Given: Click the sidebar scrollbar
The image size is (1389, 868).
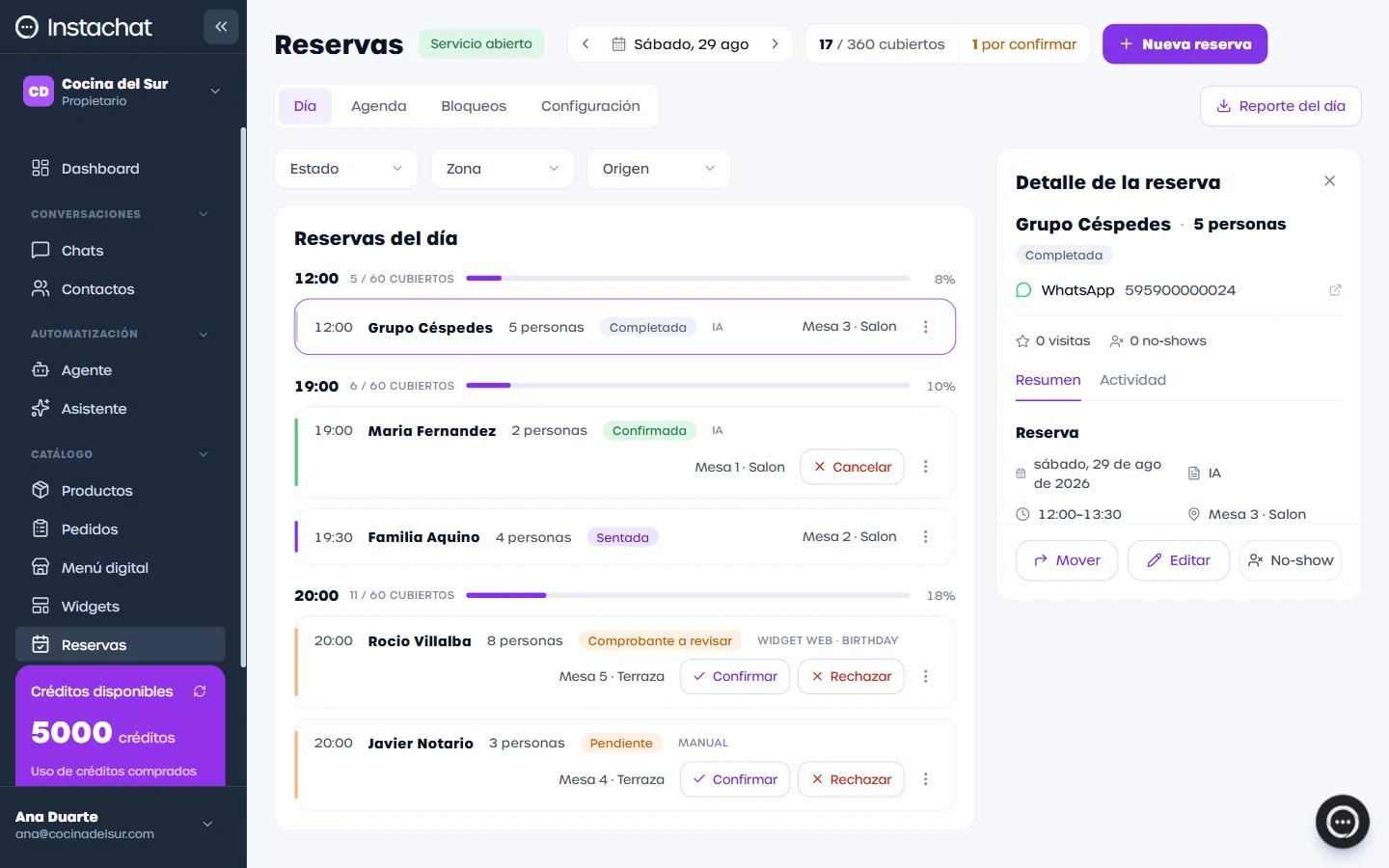Looking at the screenshot, I should [x=243, y=397].
